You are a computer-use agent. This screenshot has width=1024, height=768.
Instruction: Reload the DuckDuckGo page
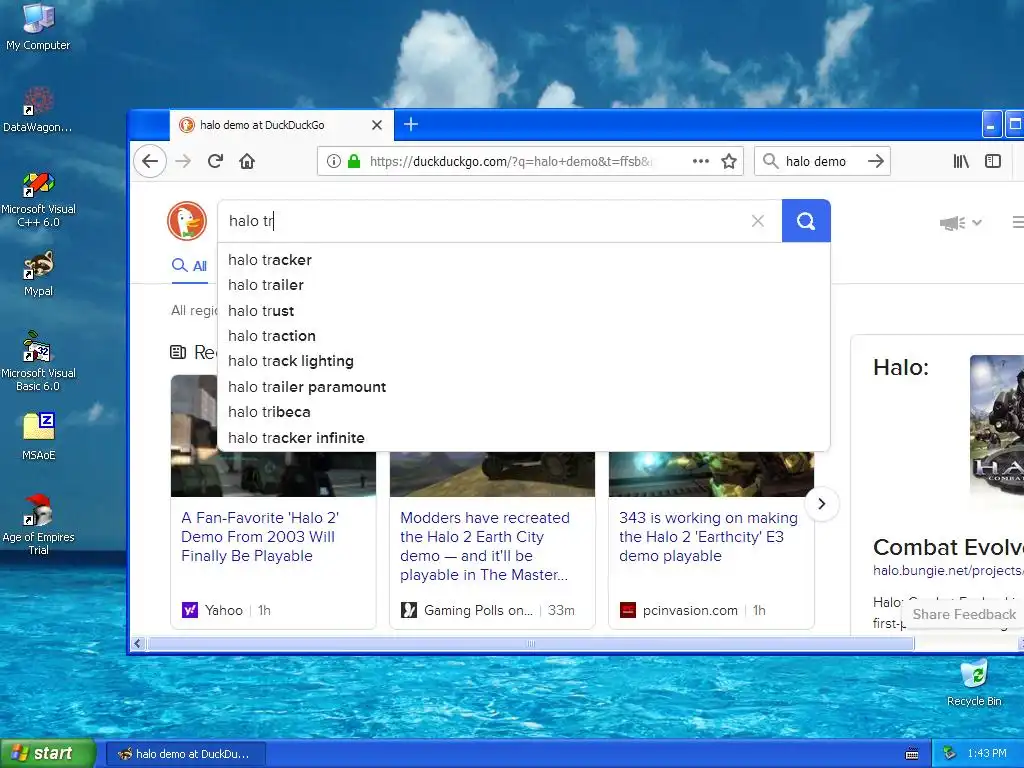point(216,161)
